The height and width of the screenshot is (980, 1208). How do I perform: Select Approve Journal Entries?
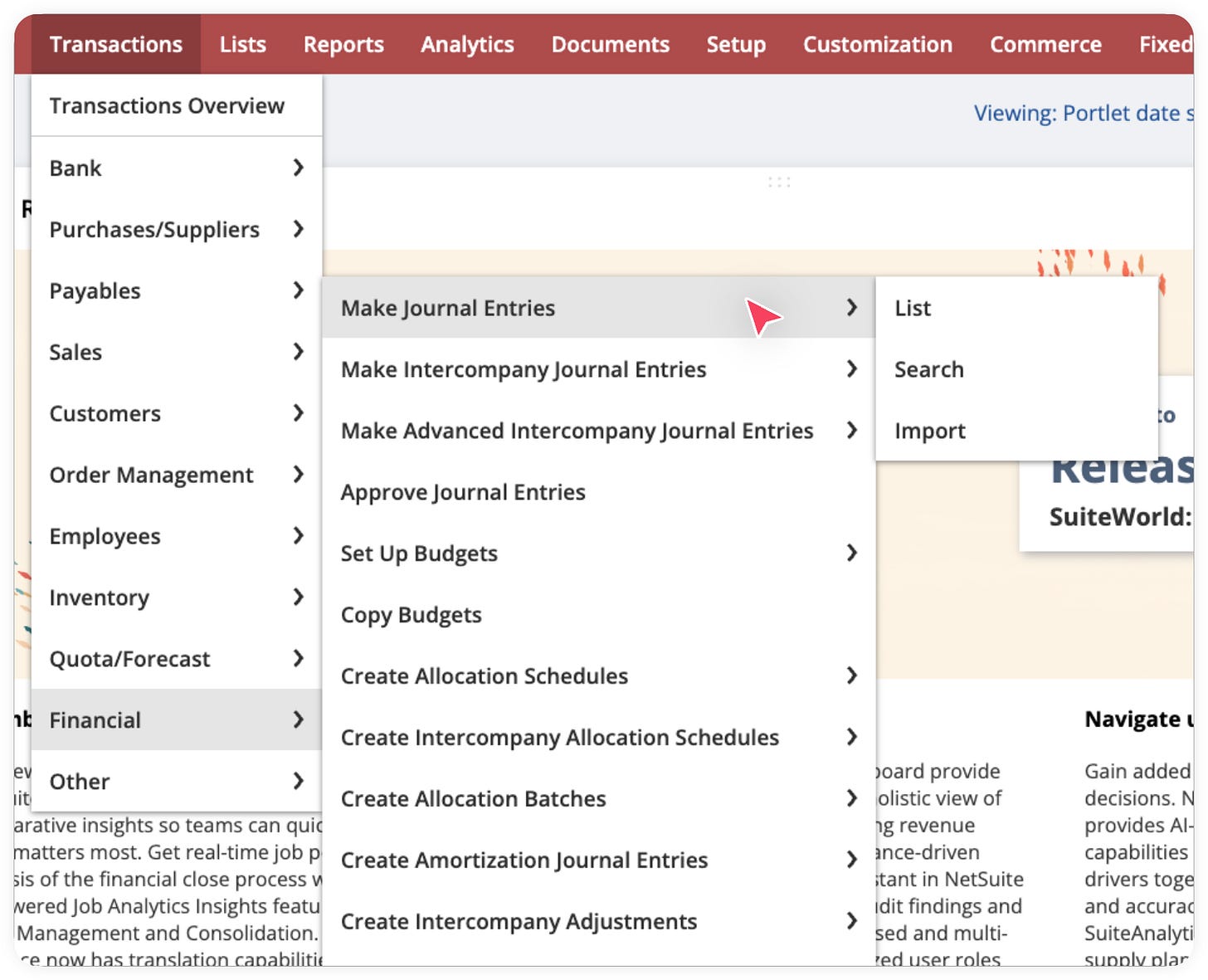pyautogui.click(x=598, y=492)
